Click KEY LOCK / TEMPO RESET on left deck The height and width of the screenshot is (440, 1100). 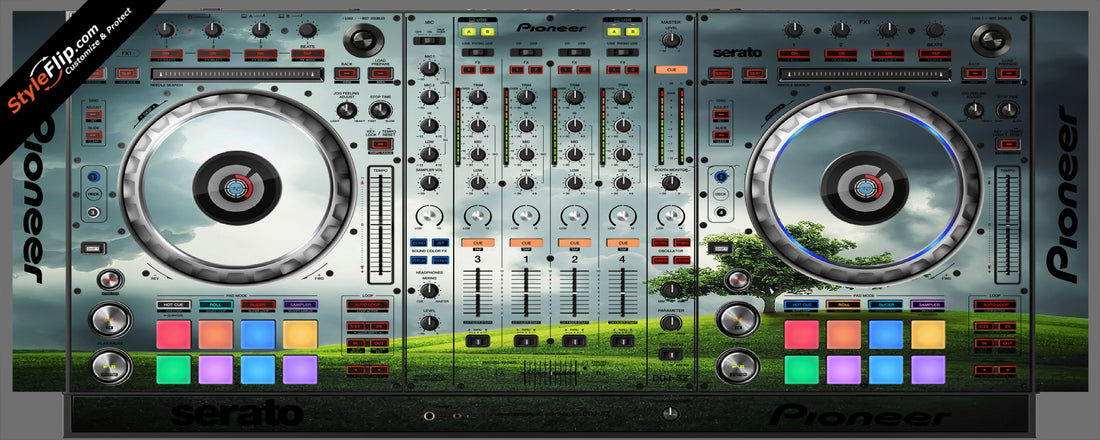point(382,145)
